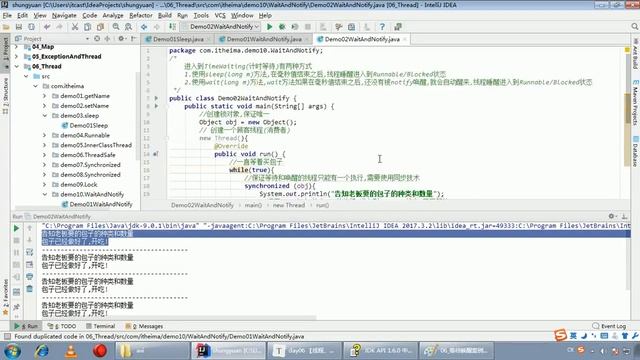Expand the demo01.getName package
The image size is (640, 360).
(x=45, y=96)
